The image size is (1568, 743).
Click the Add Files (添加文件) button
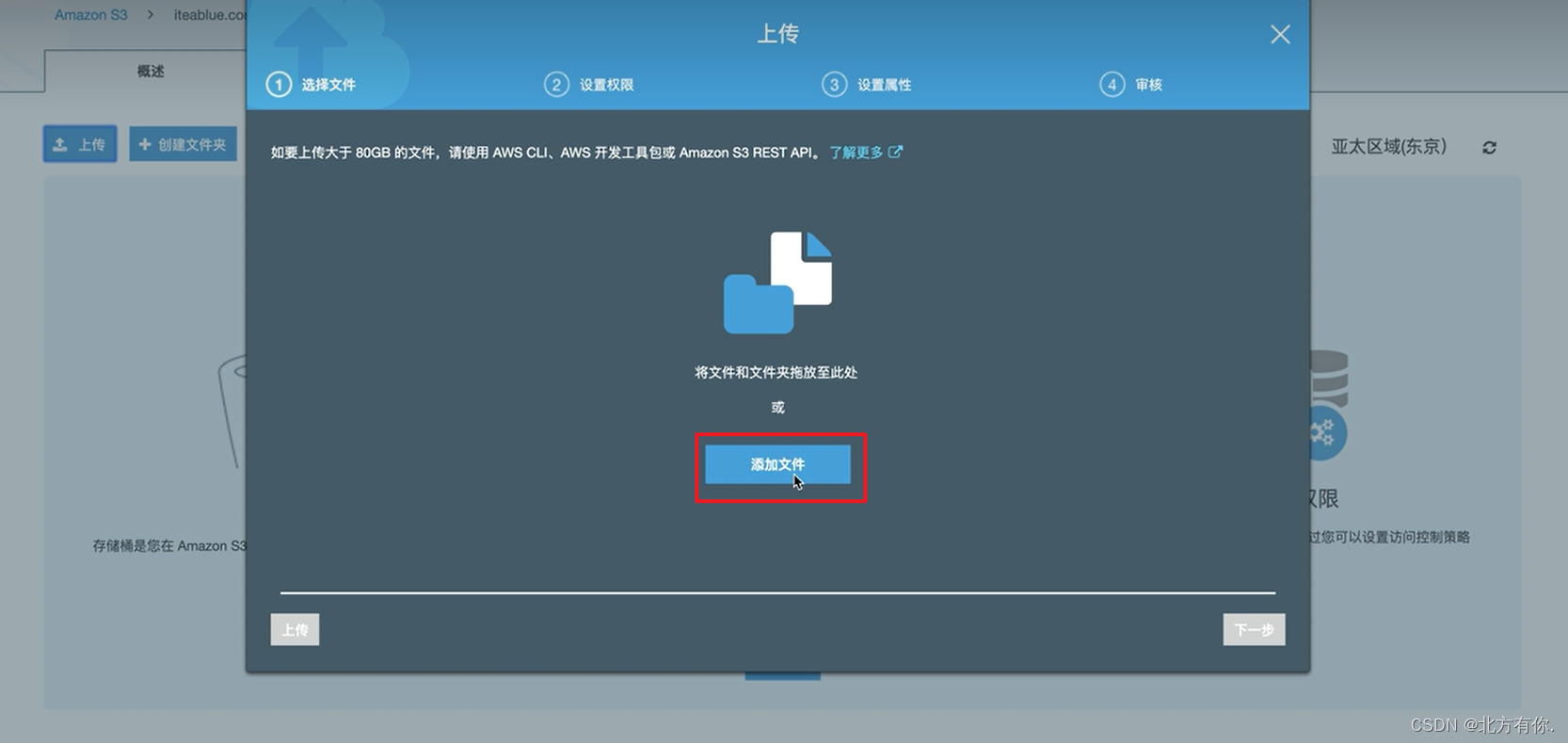(777, 464)
